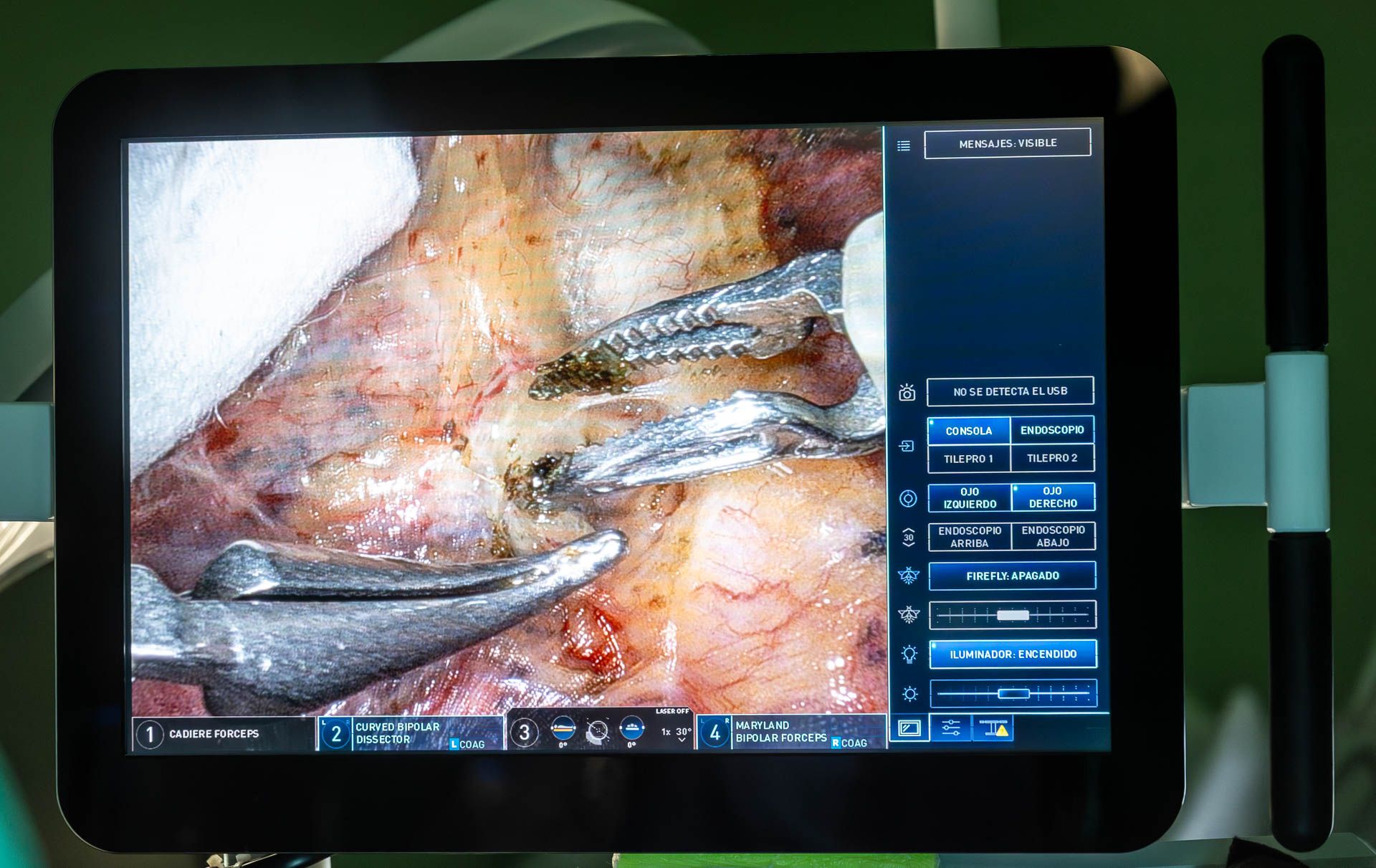Click the MENSAJES: VISIBLE button
Image resolution: width=1376 pixels, height=868 pixels.
pos(1008,143)
